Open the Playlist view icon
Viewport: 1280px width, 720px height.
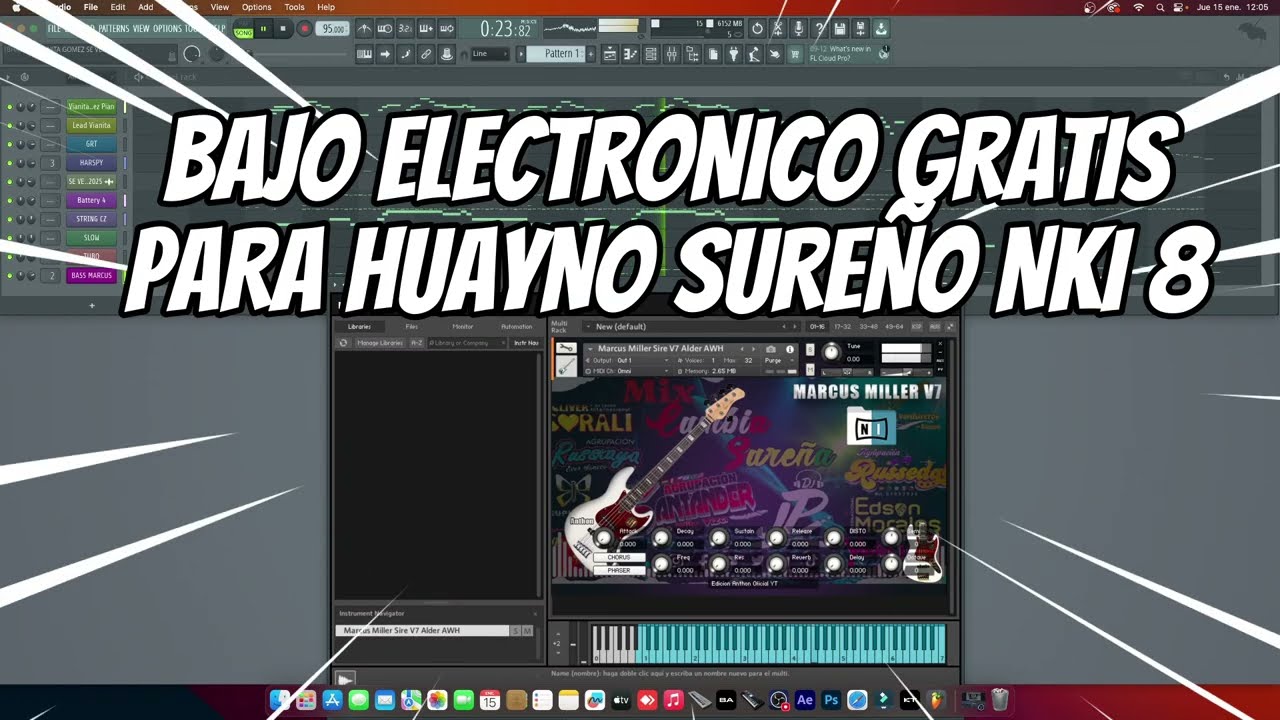click(x=609, y=54)
